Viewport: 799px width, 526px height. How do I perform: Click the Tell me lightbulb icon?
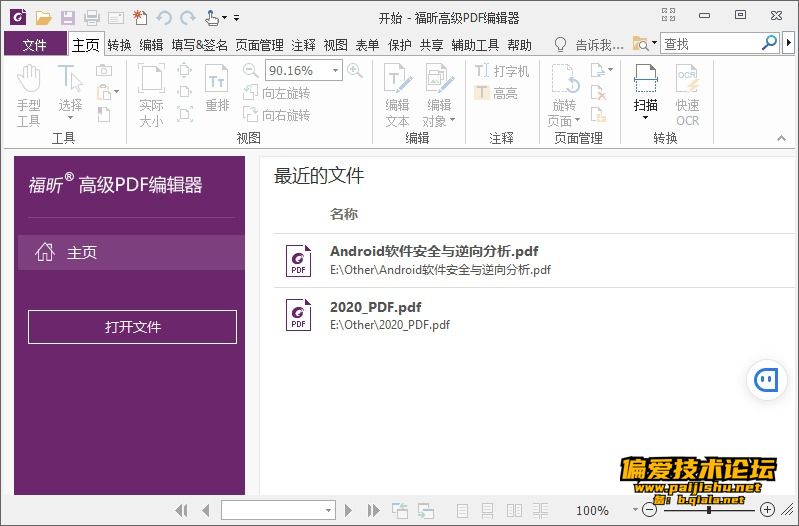[x=560, y=45]
